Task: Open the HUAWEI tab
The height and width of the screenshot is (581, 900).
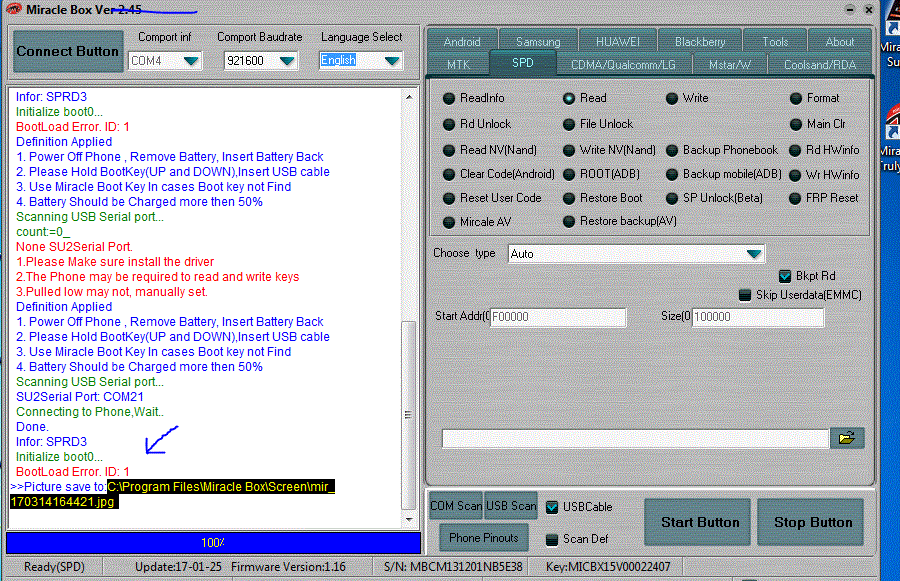Action: point(618,41)
